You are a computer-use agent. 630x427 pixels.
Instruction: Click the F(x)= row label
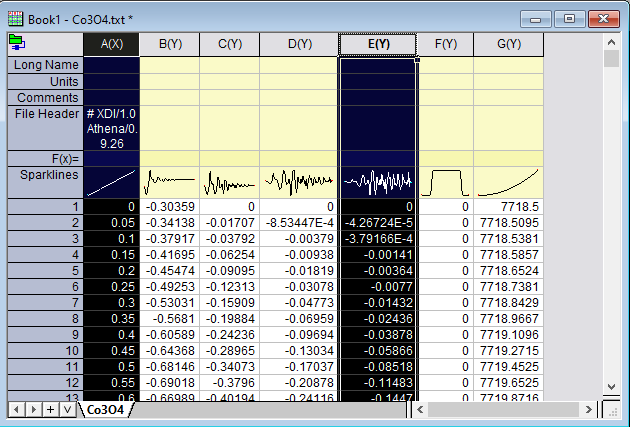click(45, 159)
